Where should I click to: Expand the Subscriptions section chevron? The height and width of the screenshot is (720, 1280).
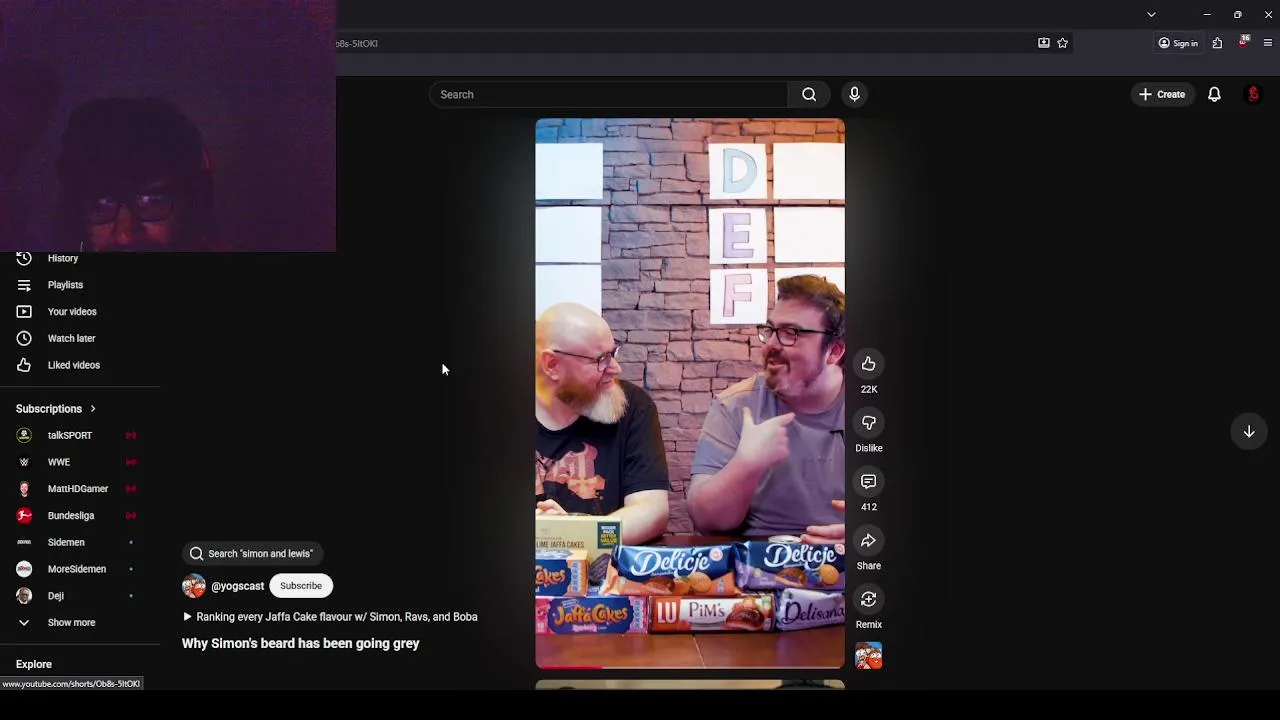[x=93, y=409]
